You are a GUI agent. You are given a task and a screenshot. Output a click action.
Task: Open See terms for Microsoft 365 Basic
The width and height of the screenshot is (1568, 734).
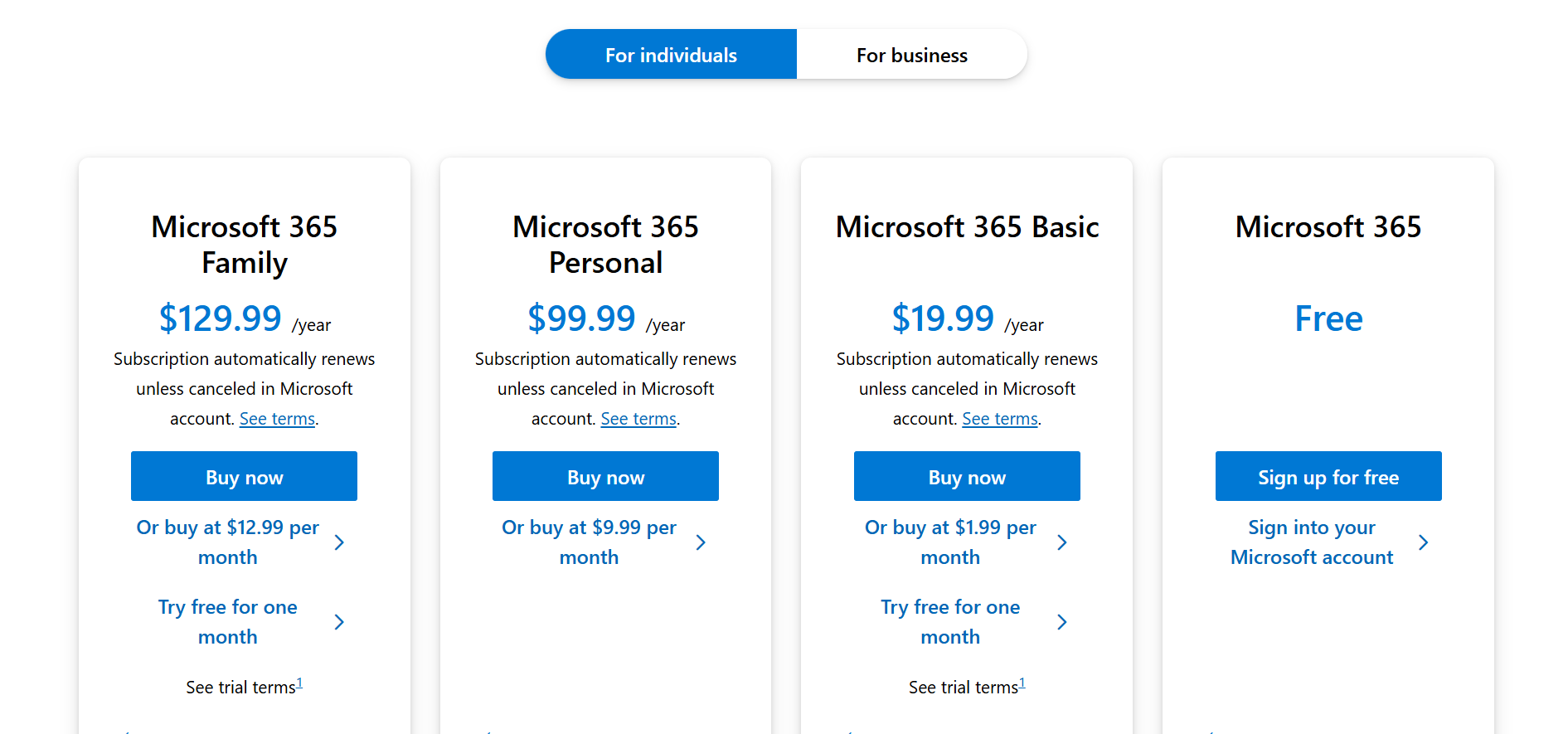coord(999,418)
